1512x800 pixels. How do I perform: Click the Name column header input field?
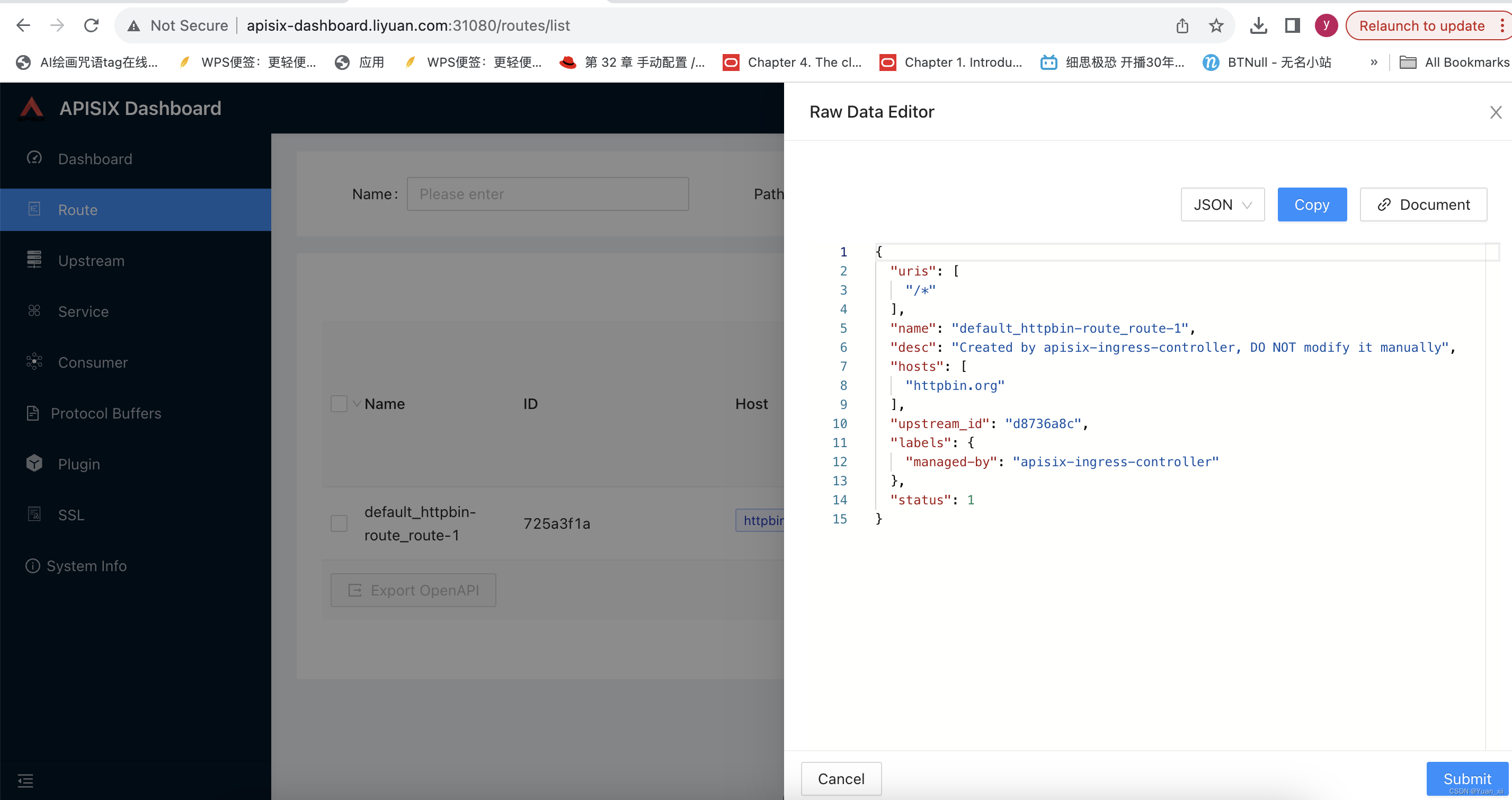click(548, 193)
